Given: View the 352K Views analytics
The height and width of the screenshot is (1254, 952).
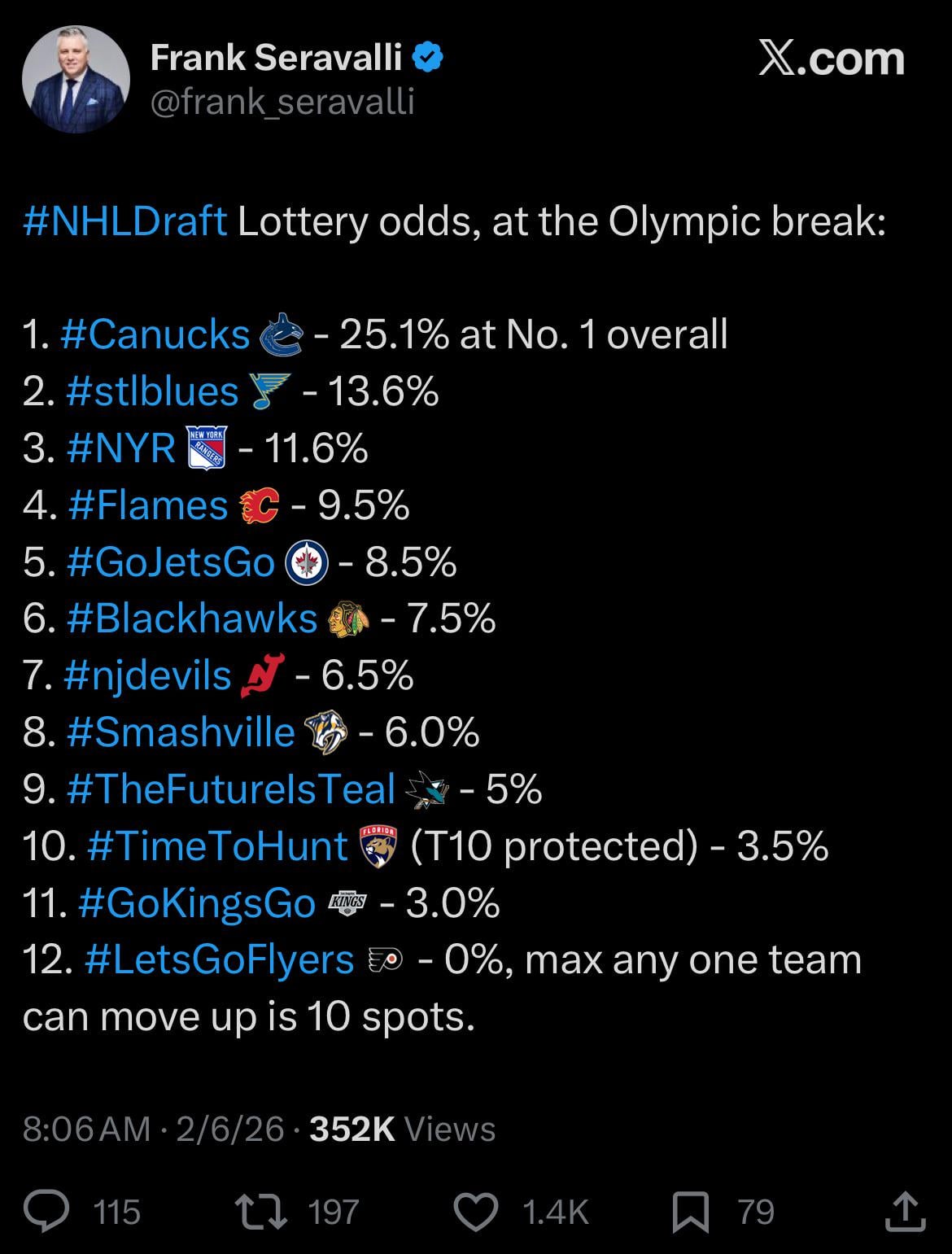Looking at the screenshot, I should coord(402,1129).
